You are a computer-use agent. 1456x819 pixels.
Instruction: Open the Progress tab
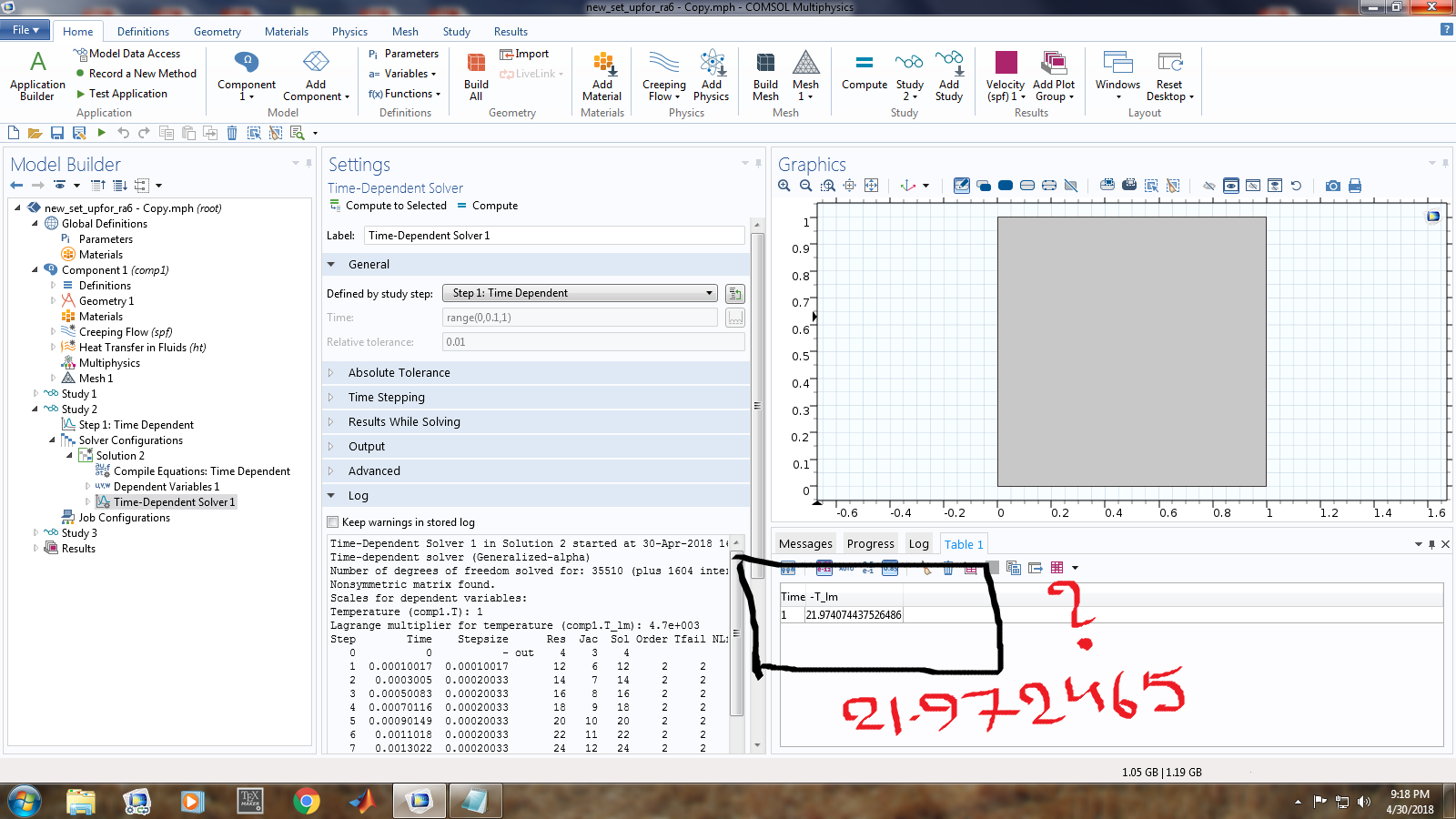click(x=870, y=544)
